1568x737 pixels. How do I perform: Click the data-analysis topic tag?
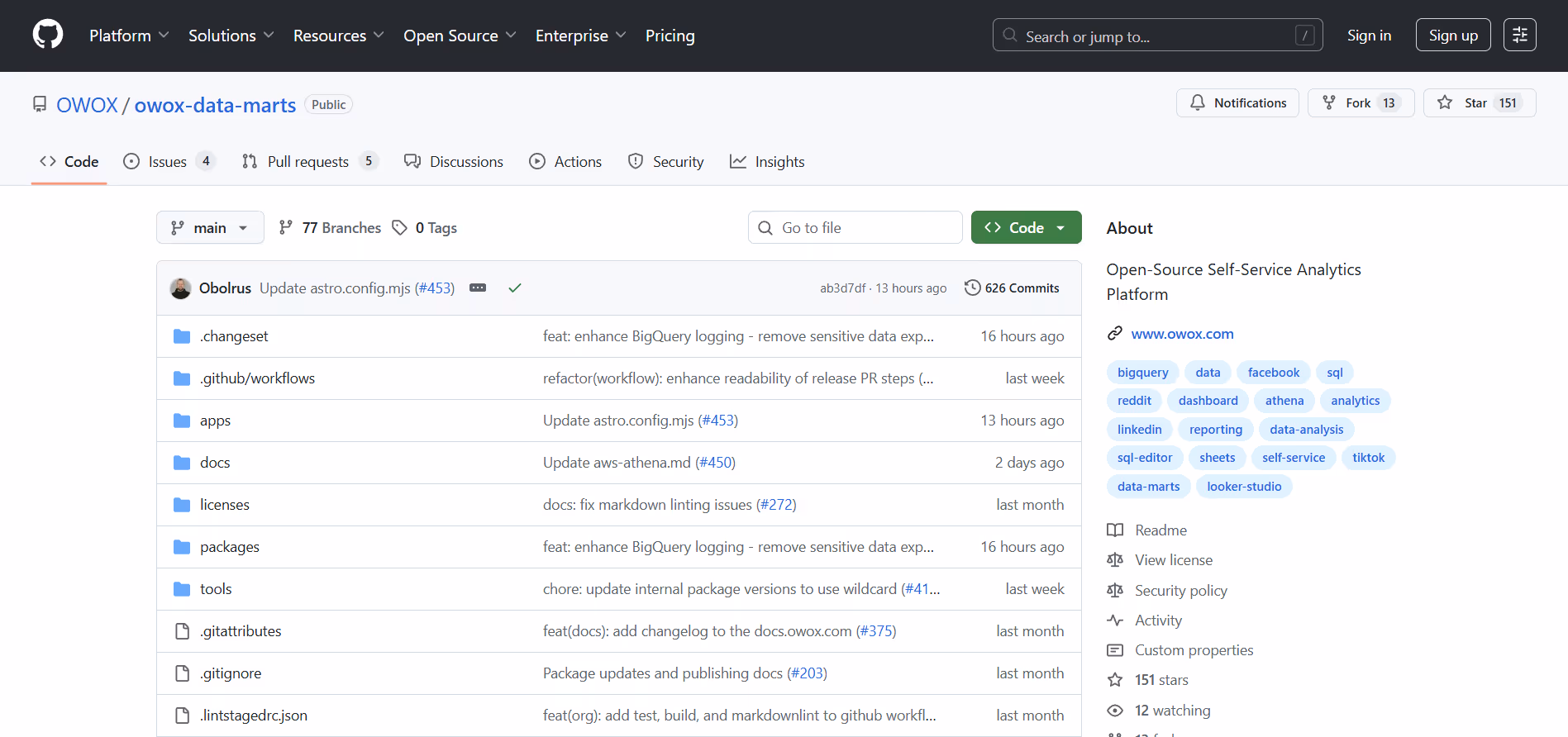tap(1306, 430)
